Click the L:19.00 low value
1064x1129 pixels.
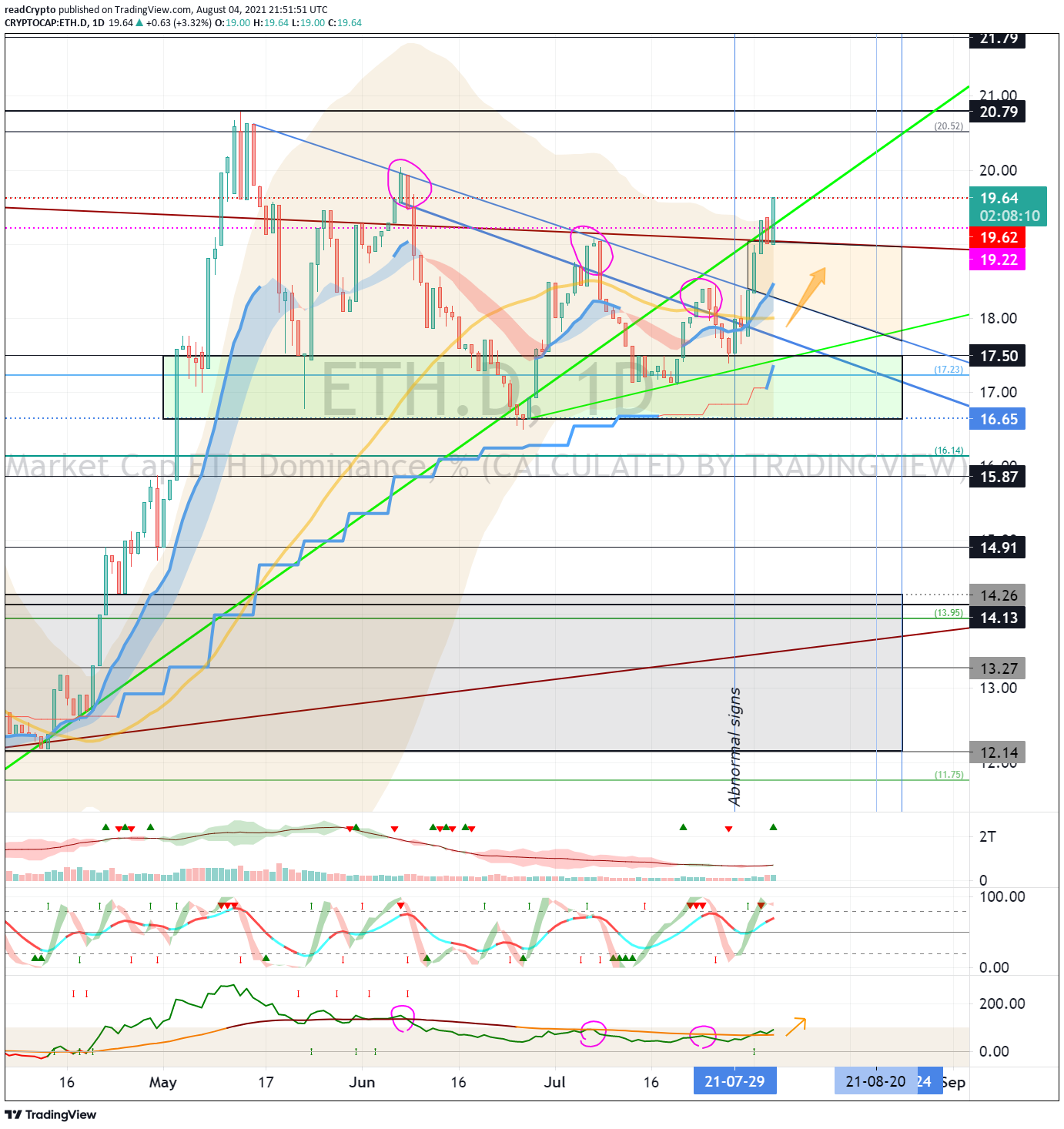tap(308, 23)
